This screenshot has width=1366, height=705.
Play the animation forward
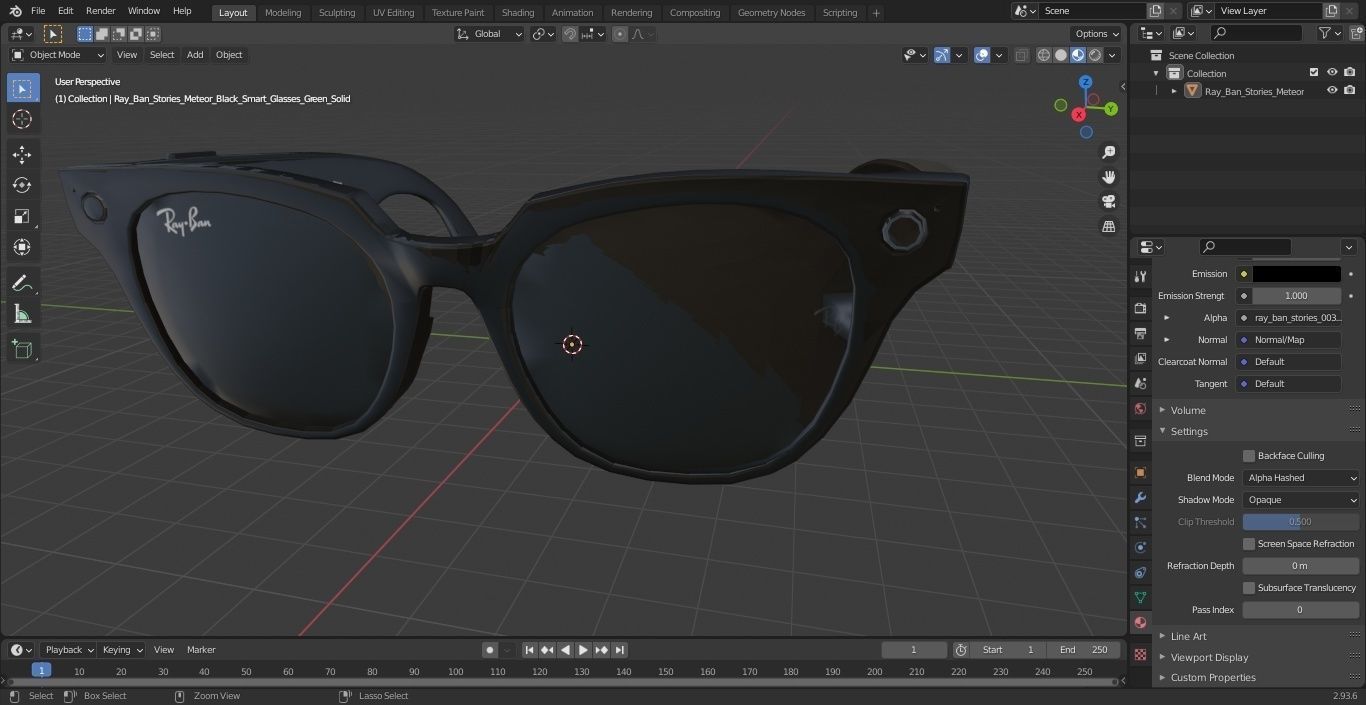pos(583,650)
